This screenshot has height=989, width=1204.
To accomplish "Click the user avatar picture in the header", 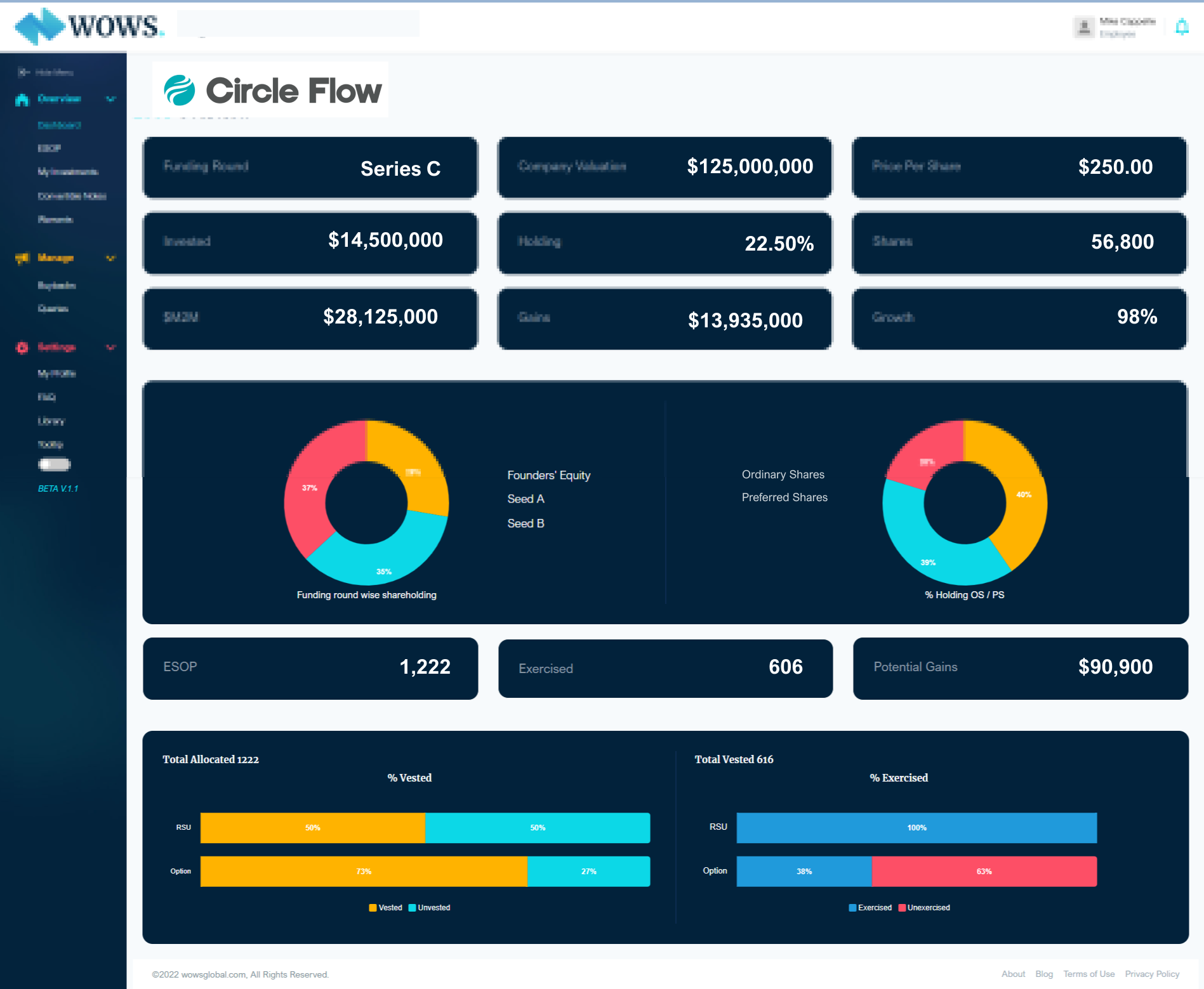I will (x=1084, y=27).
